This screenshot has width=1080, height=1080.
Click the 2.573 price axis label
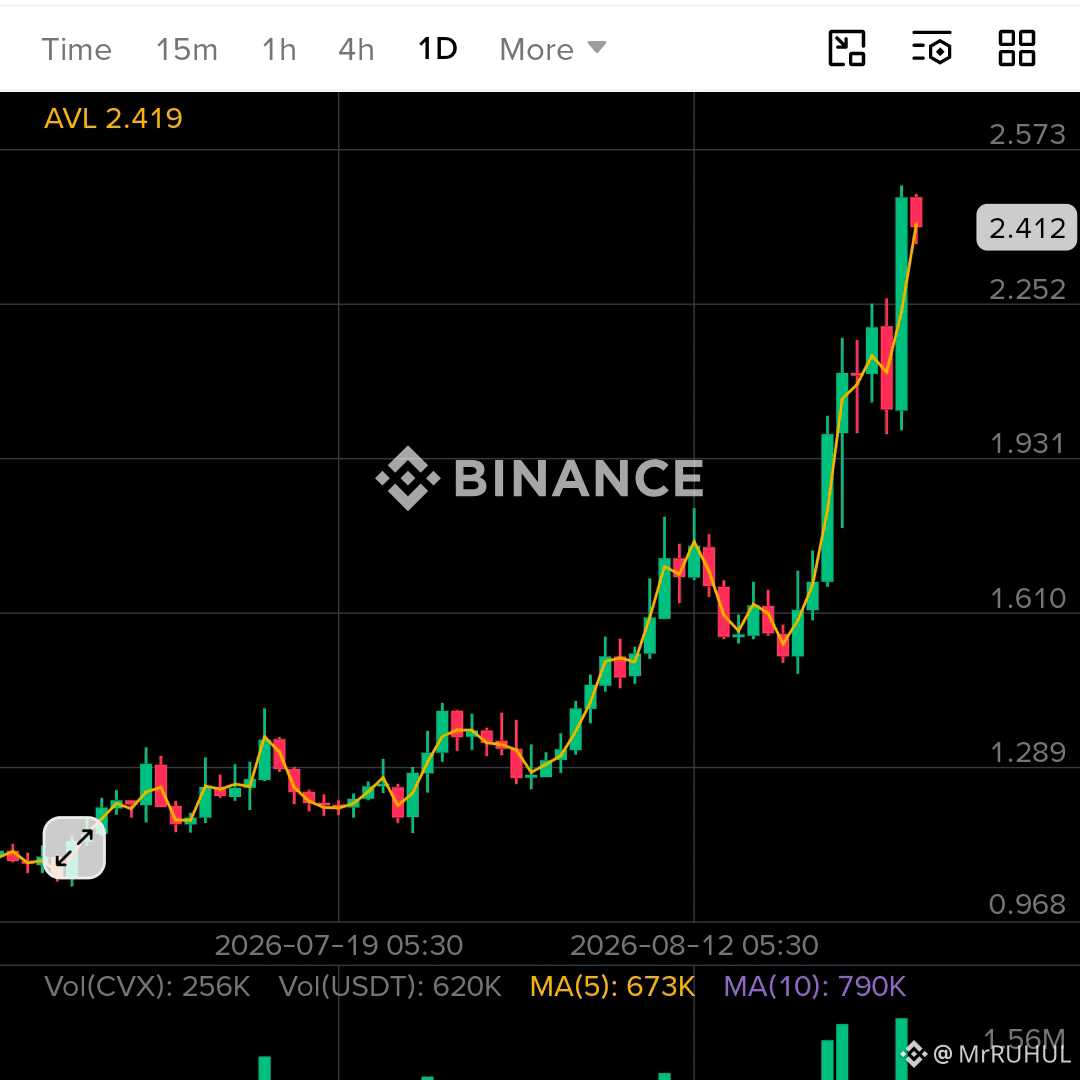[1027, 134]
